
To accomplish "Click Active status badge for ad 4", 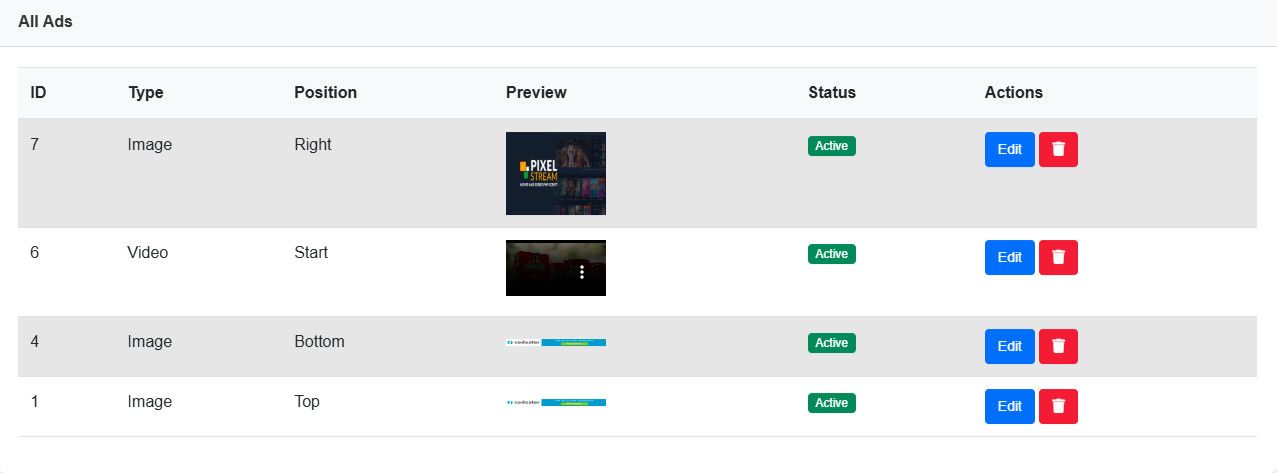I will point(831,343).
